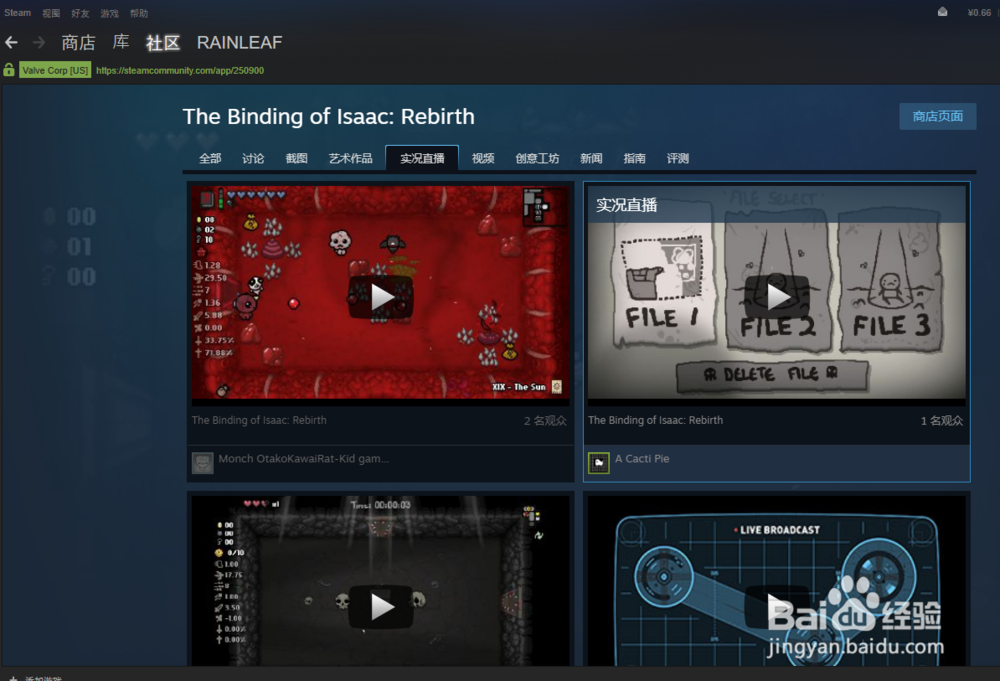Screen dimensions: 1000x681
Task: Click the 1 名观众 viewer count
Action: (942, 421)
